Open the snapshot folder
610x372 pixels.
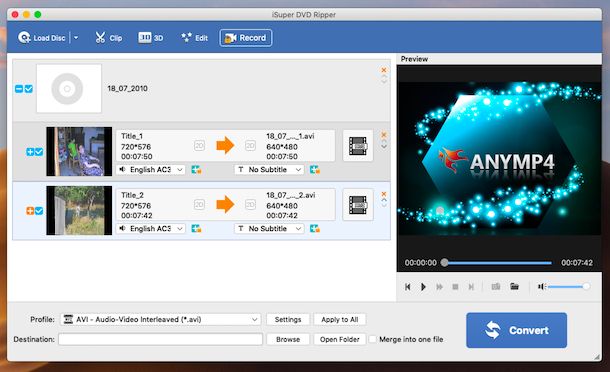click(514, 286)
